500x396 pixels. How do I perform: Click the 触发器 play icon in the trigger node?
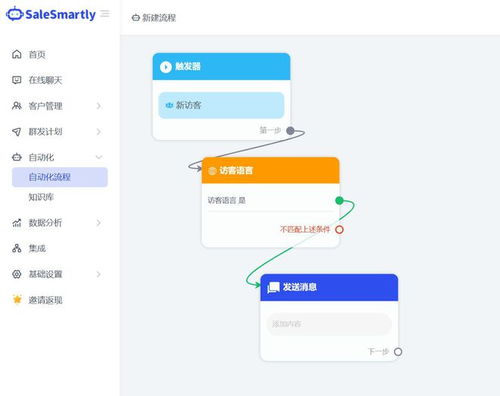166,67
